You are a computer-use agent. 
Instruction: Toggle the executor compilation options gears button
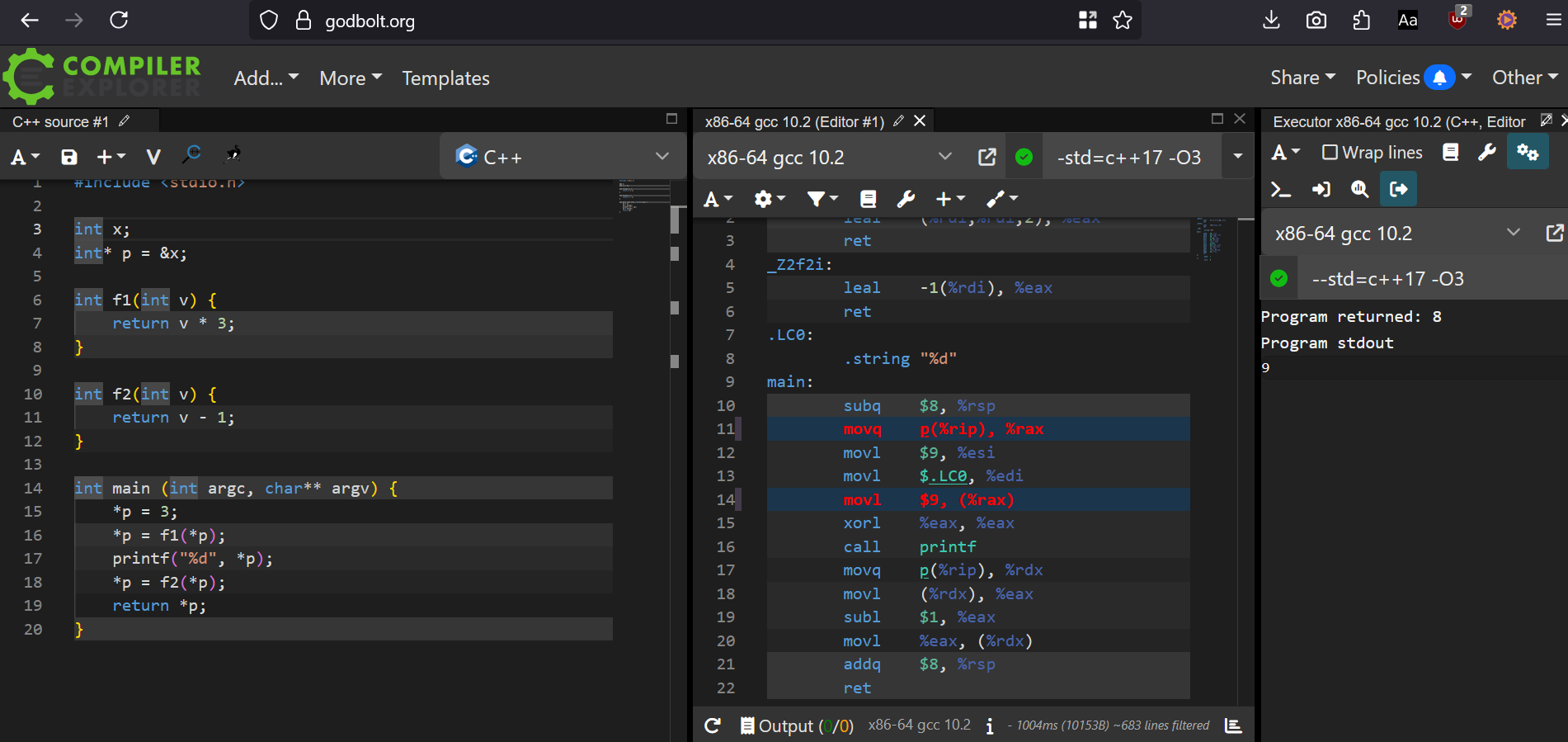[1528, 153]
